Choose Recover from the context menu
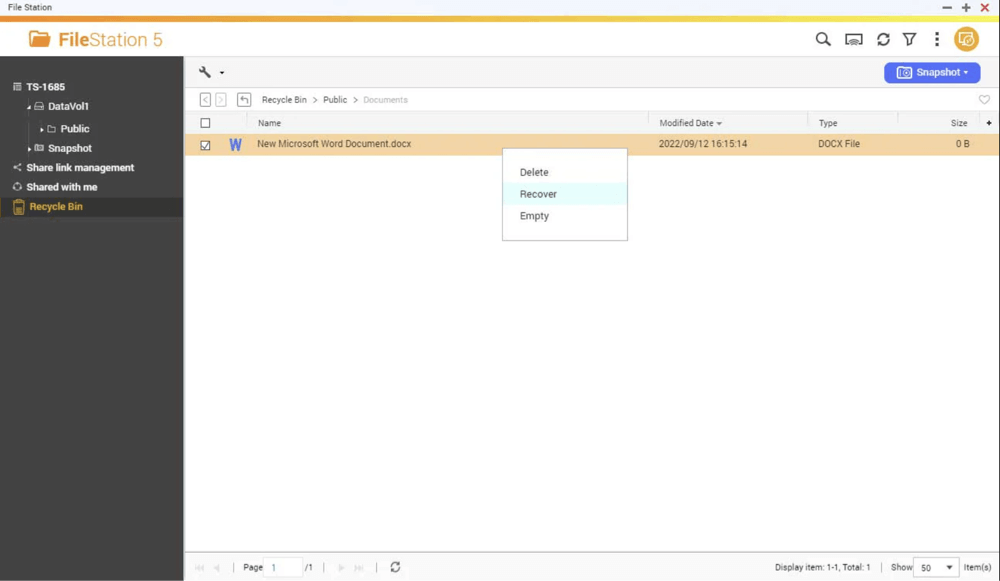 click(537, 194)
